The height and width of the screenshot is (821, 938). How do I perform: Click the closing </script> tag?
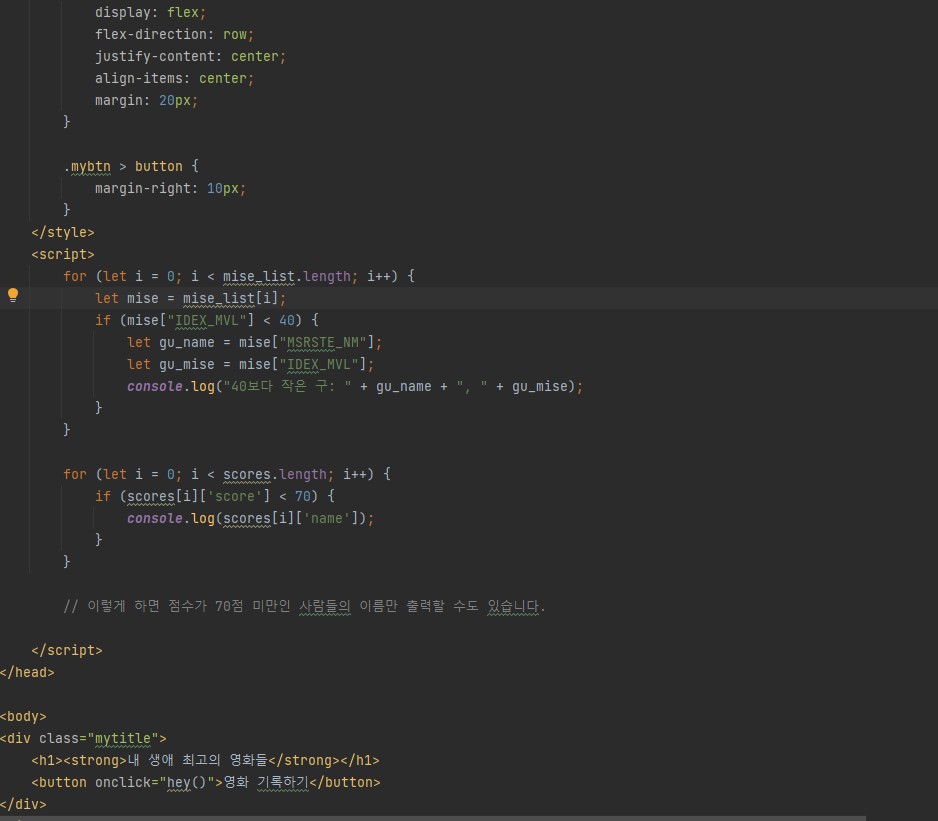pos(66,650)
